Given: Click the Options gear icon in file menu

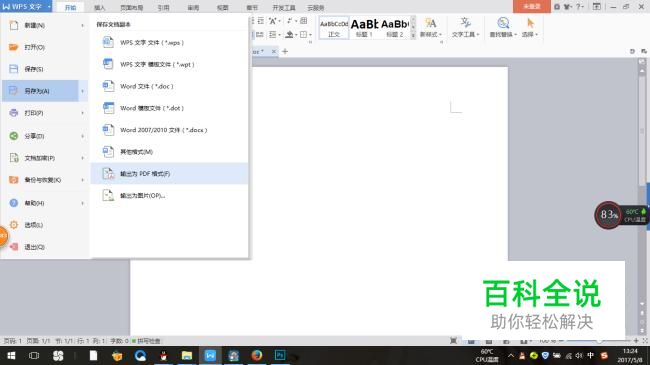Looking at the screenshot, I should (14, 224).
